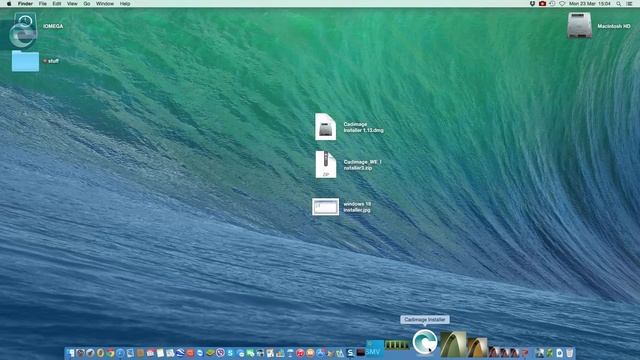Click the date and time display

[590, 4]
